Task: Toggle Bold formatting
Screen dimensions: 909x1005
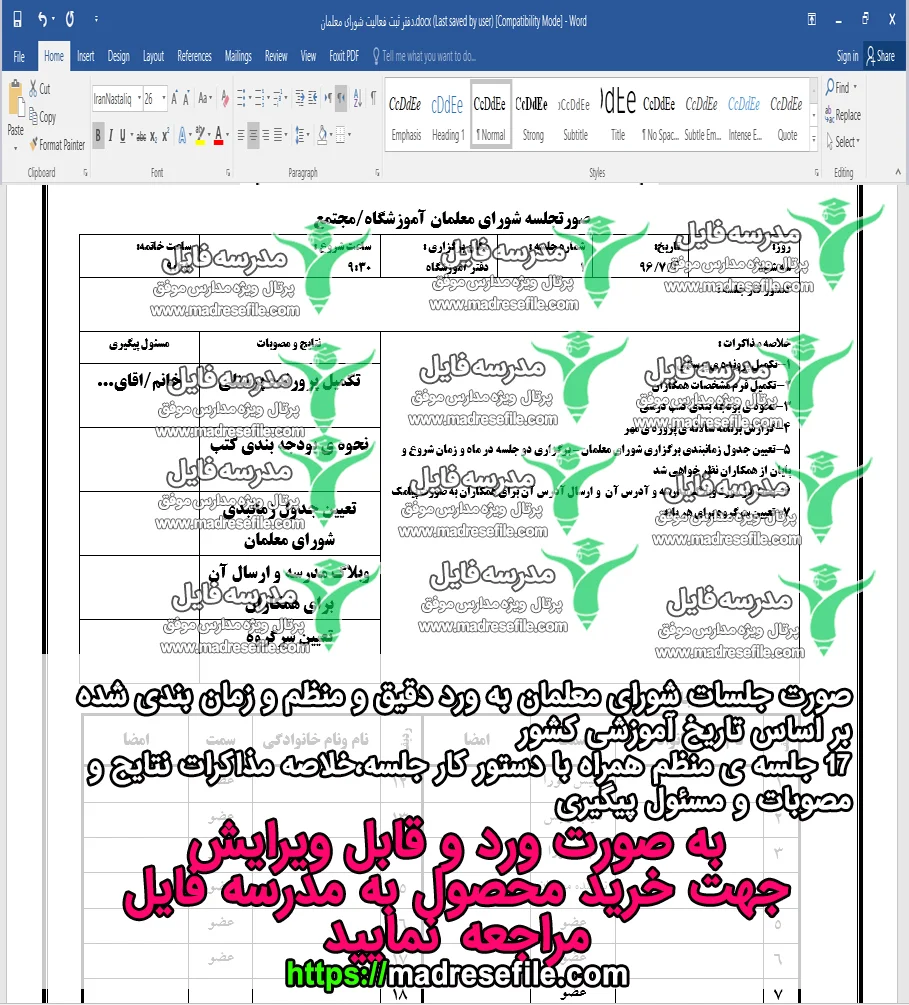Action: 98,135
